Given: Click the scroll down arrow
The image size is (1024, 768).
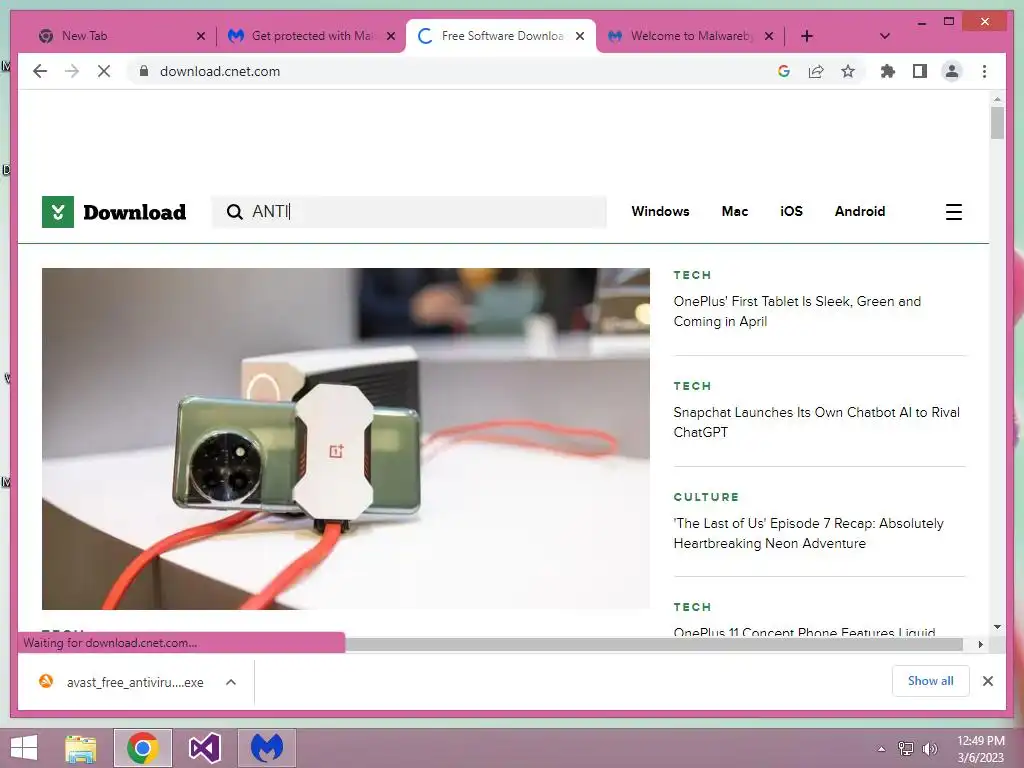Looking at the screenshot, I should click(997, 627).
